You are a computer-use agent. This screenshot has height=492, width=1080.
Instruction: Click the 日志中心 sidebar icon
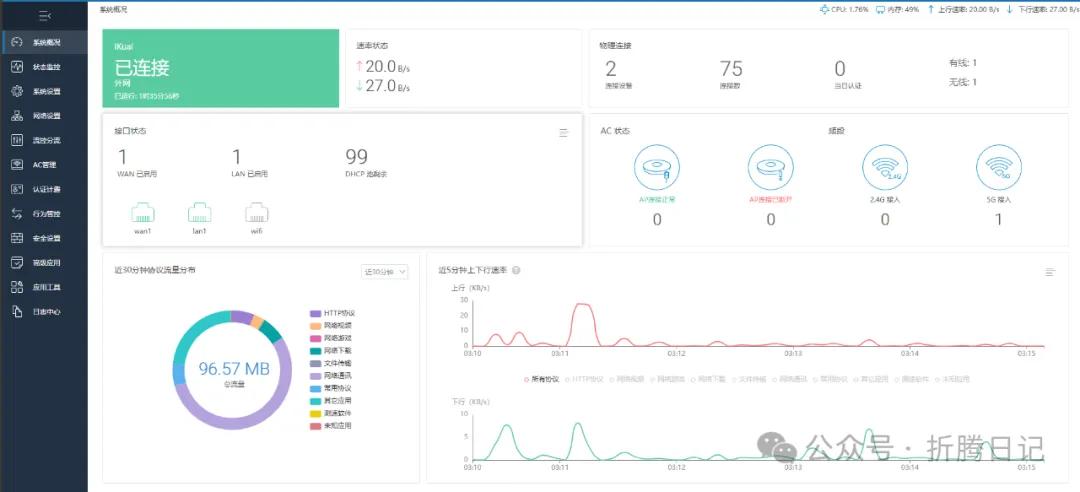tap(17, 311)
